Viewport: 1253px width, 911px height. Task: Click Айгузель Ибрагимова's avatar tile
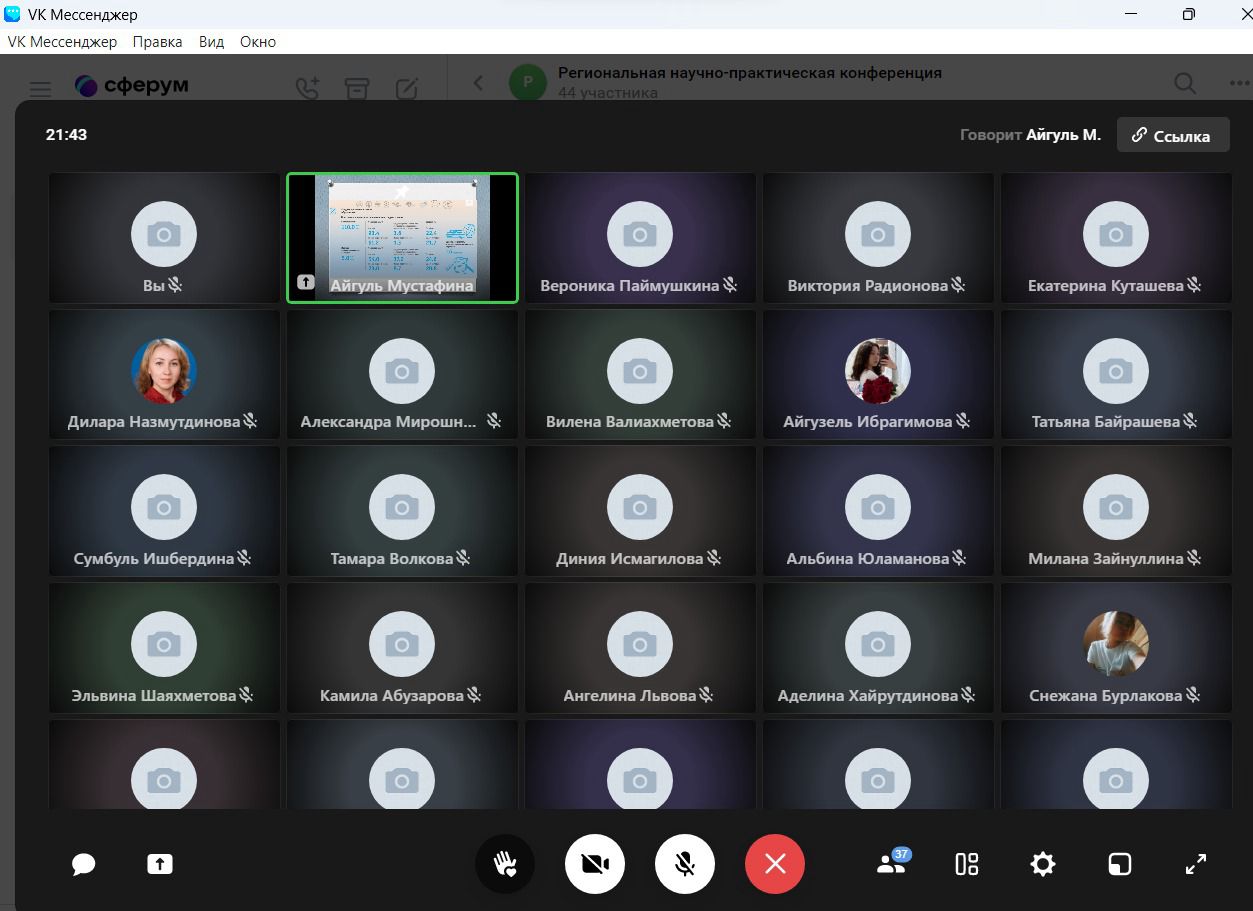[878, 373]
